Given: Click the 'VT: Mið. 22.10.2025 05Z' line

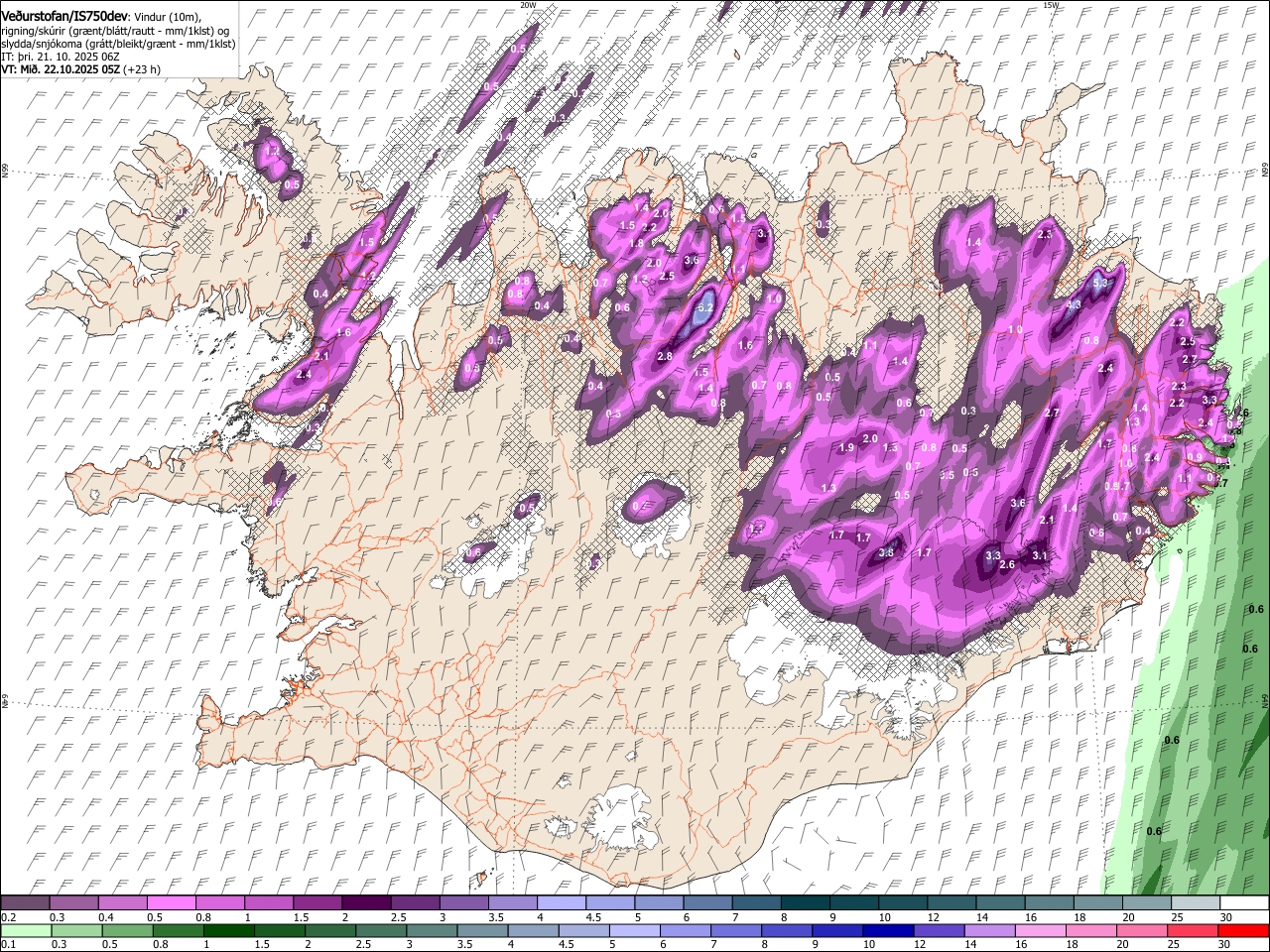Looking at the screenshot, I should [61, 70].
